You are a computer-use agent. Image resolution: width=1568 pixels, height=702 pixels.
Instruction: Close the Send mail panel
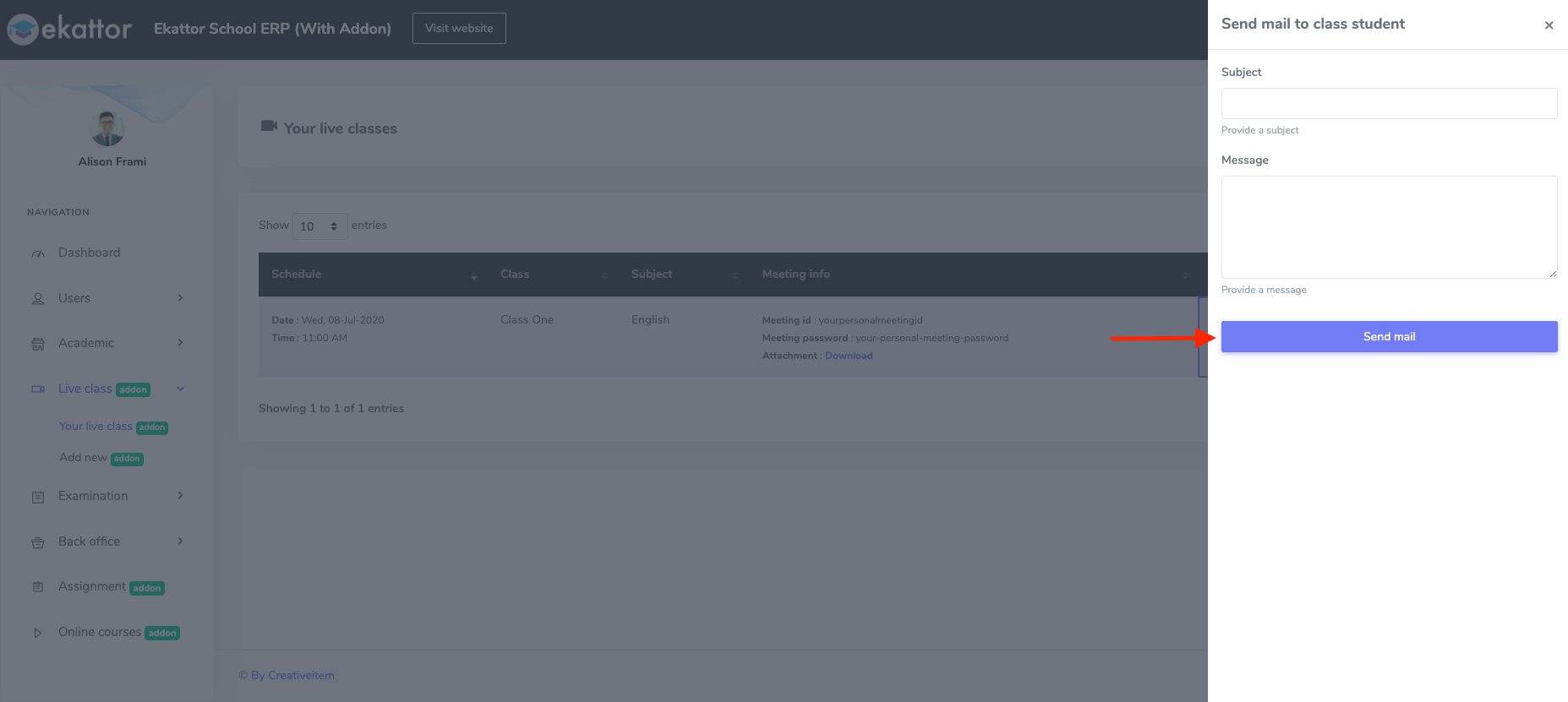pos(1549,25)
